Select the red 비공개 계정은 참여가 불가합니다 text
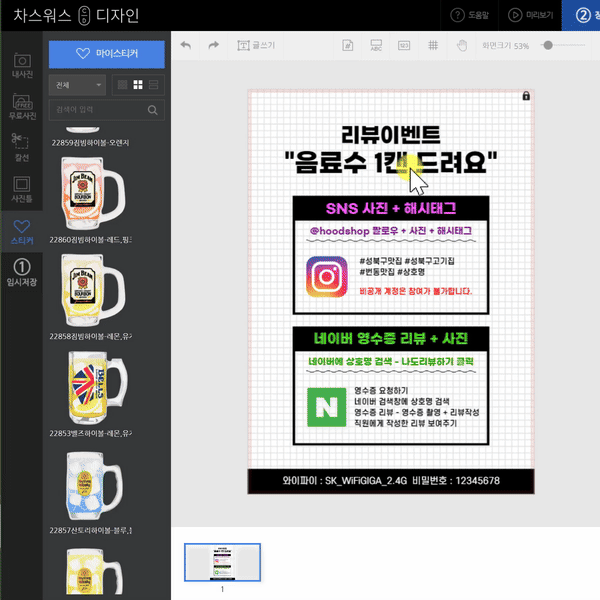 [x=416, y=292]
